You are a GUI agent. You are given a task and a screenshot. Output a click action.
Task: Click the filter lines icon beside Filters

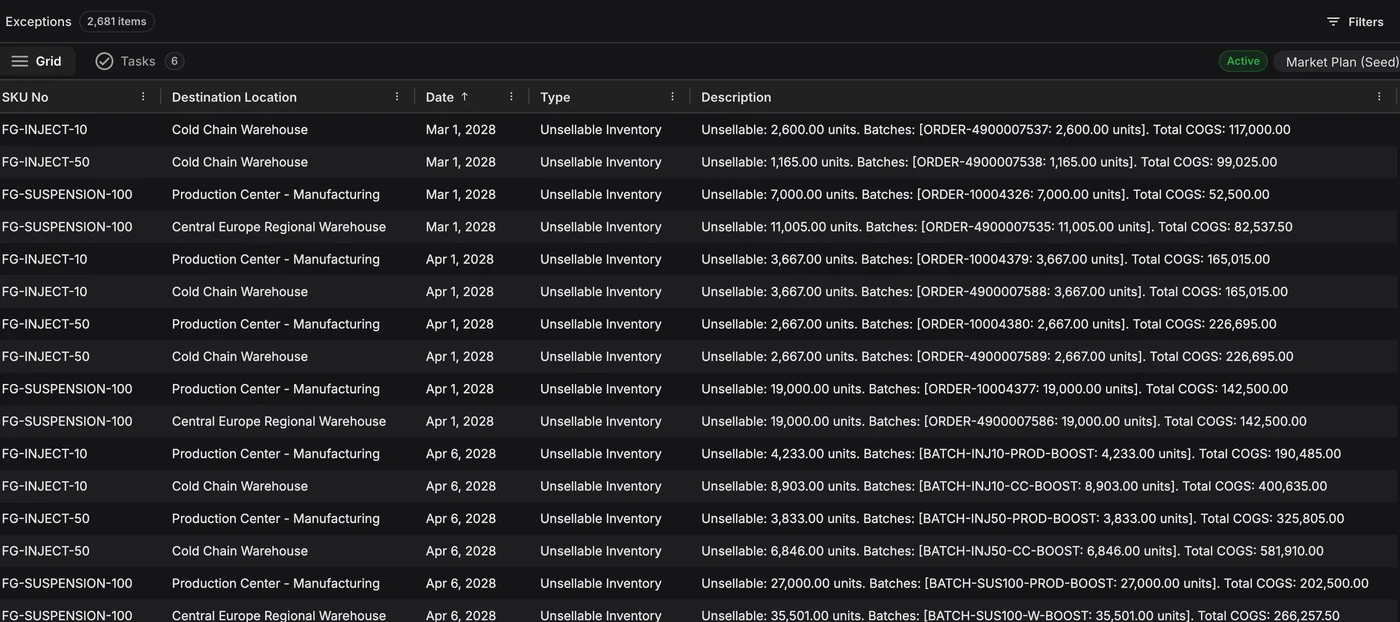1333,22
